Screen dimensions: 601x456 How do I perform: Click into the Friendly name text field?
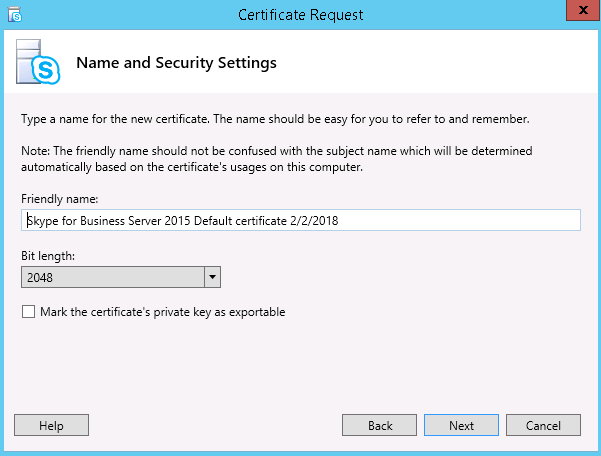click(301, 220)
